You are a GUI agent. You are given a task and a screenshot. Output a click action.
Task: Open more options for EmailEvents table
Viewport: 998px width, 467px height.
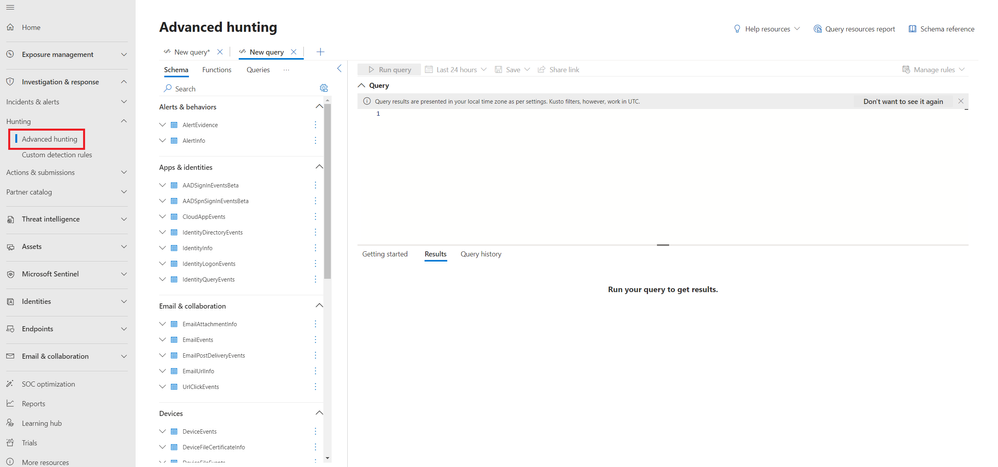tap(315, 340)
